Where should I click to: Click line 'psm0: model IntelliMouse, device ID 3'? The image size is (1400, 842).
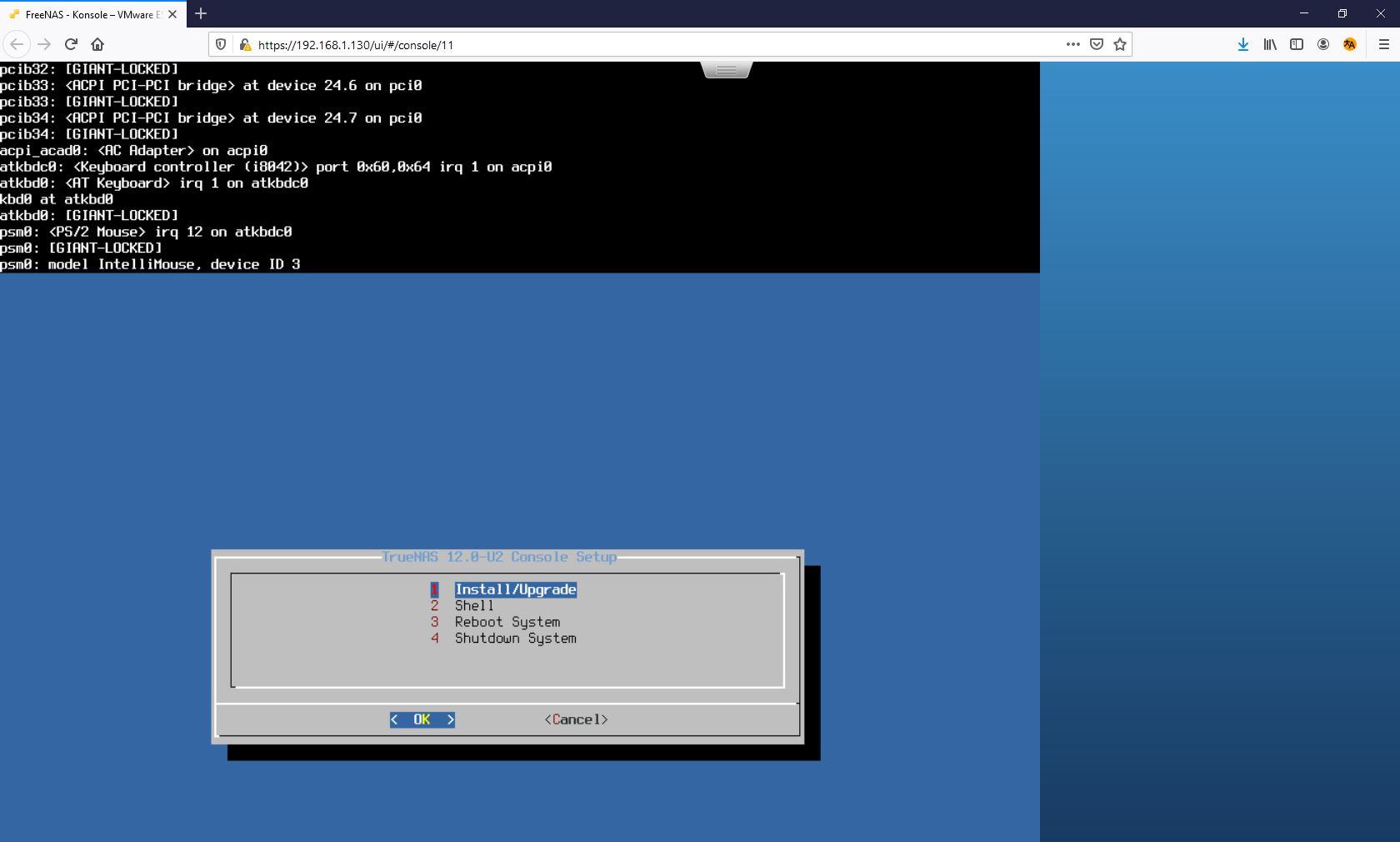pyautogui.click(x=150, y=264)
